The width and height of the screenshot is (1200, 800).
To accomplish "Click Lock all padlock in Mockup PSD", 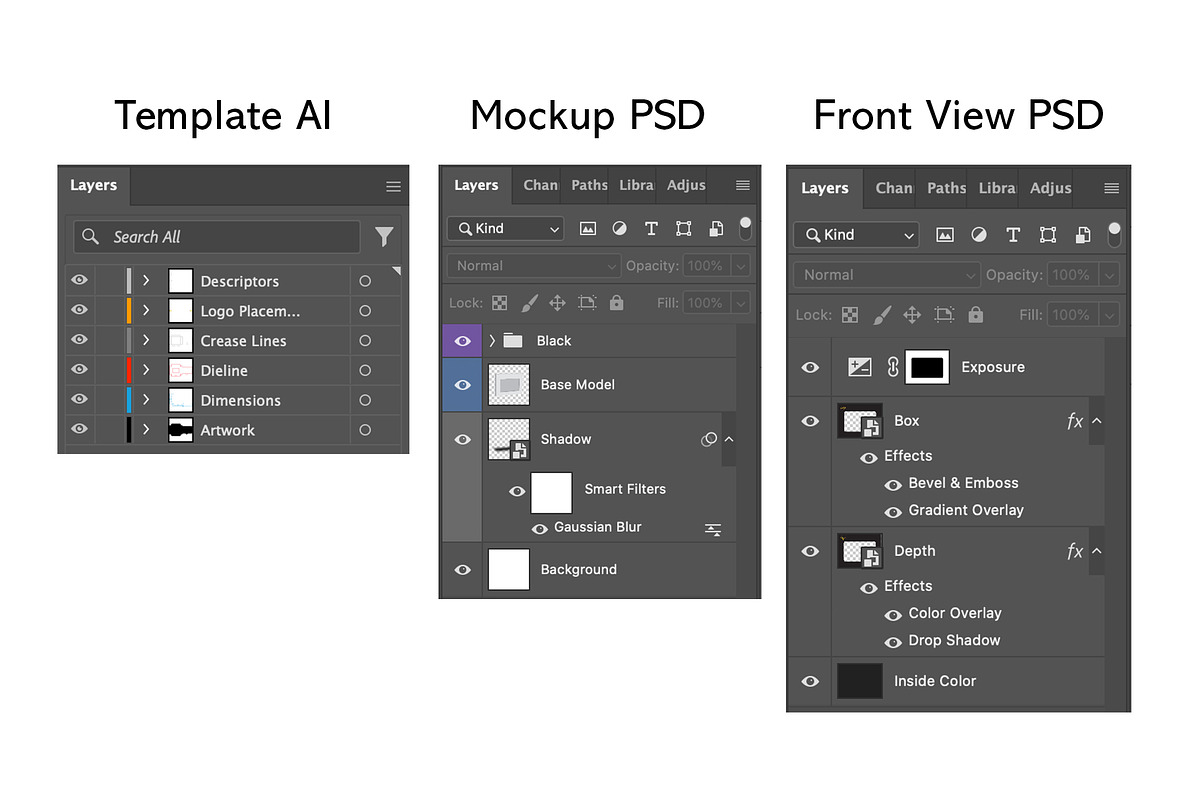I will tap(616, 302).
